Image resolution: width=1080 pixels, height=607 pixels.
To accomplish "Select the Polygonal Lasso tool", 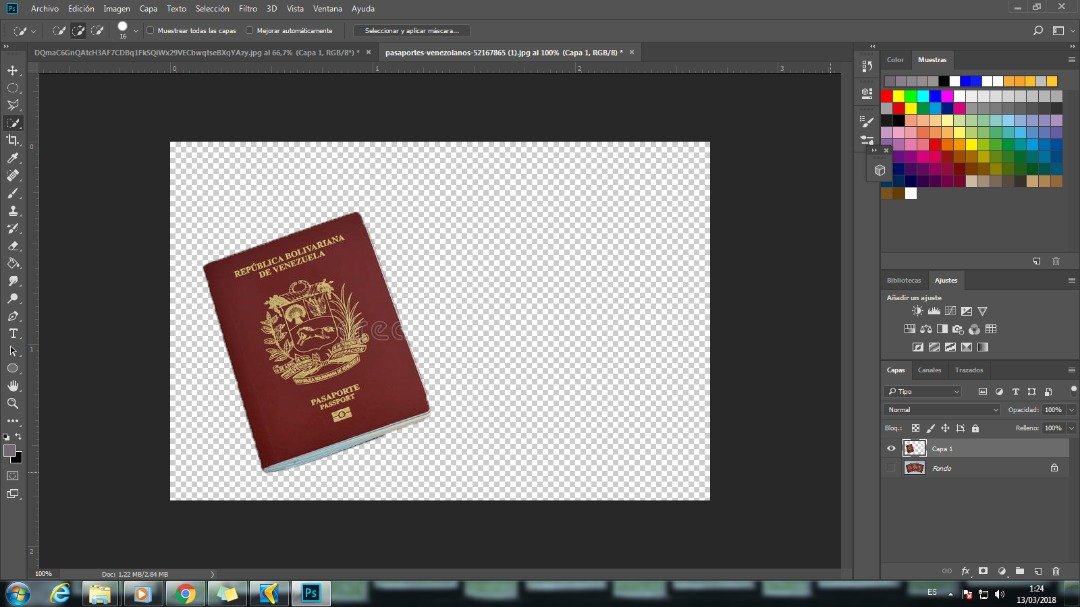I will [x=13, y=105].
